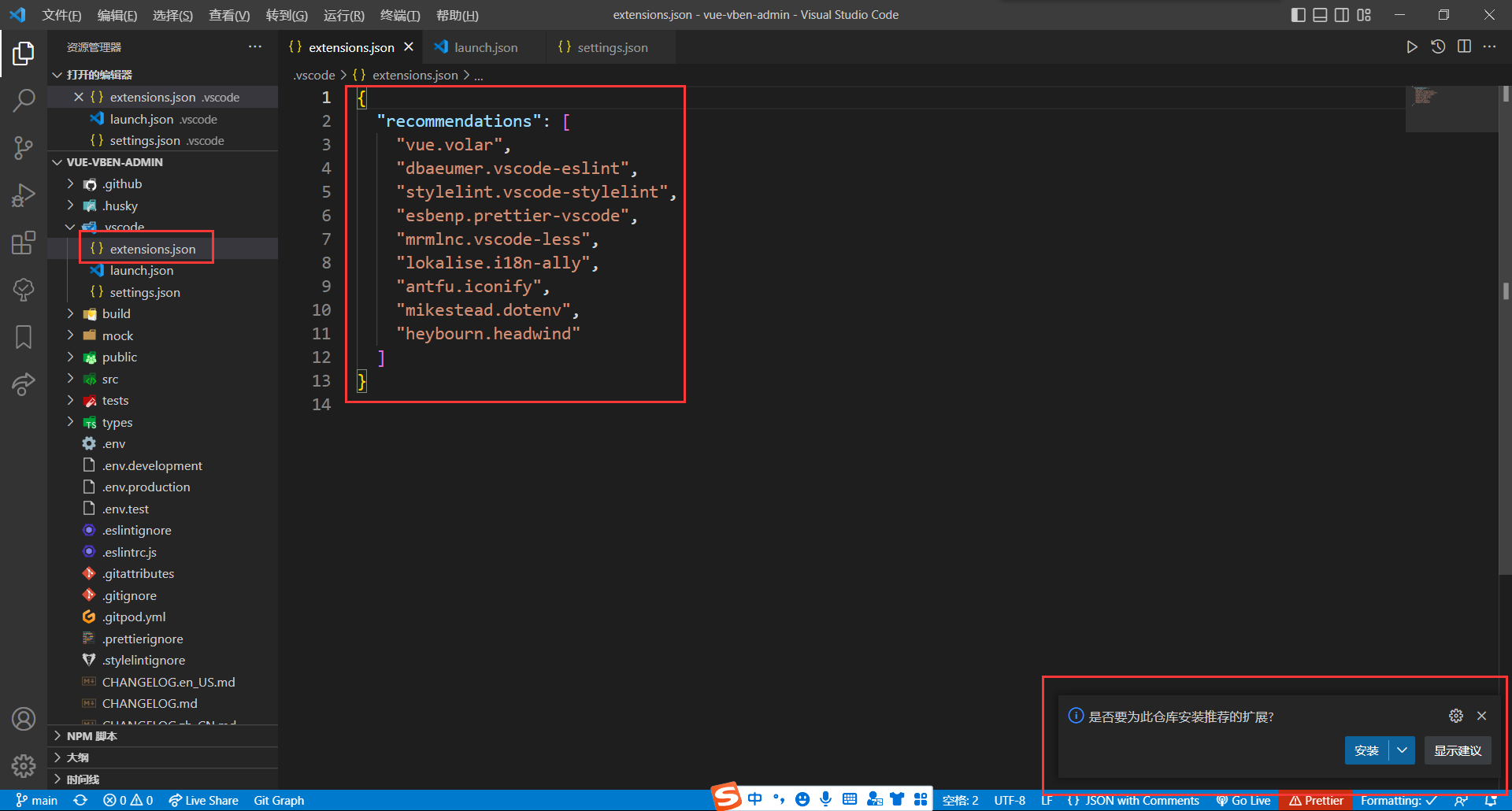Click the Sogou input microphone icon
This screenshot has height=811, width=1512.
click(x=825, y=798)
